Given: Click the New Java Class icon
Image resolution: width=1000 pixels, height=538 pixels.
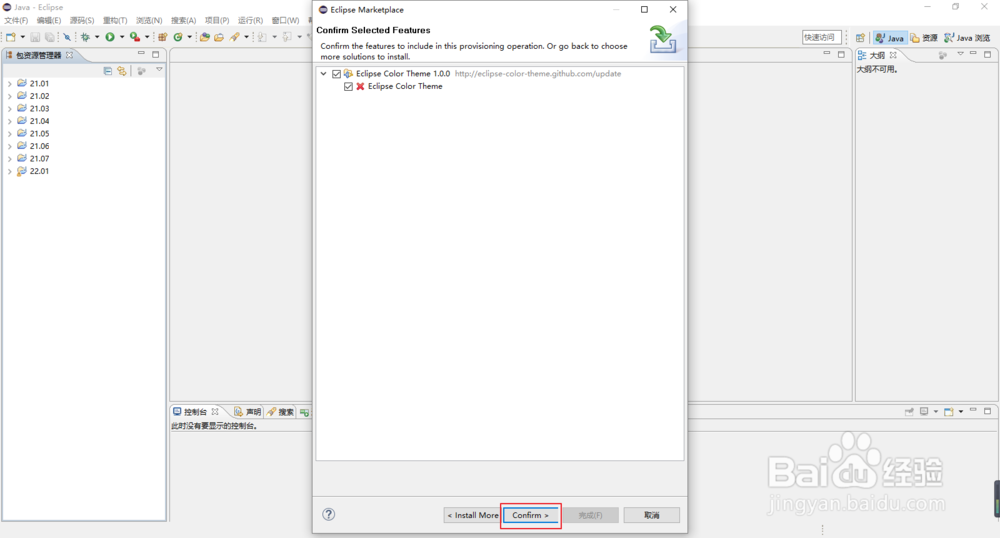Looking at the screenshot, I should pos(178,37).
